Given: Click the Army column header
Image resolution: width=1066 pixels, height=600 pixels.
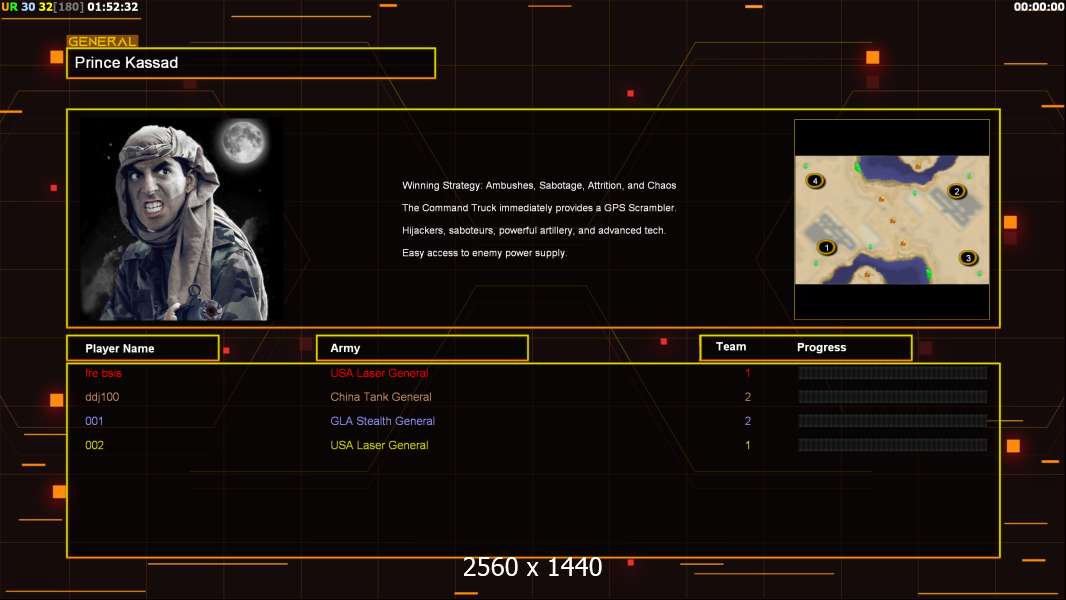Looking at the screenshot, I should click(422, 348).
